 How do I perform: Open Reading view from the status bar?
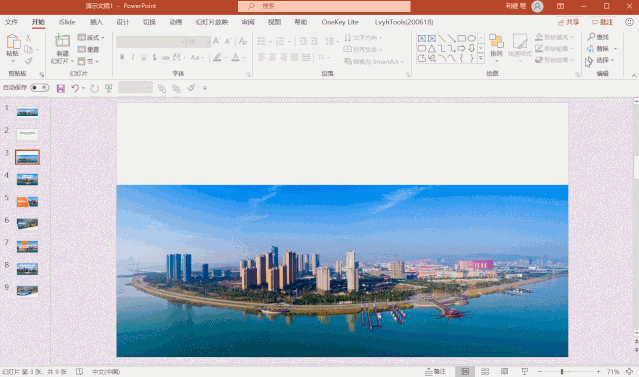tap(505, 371)
